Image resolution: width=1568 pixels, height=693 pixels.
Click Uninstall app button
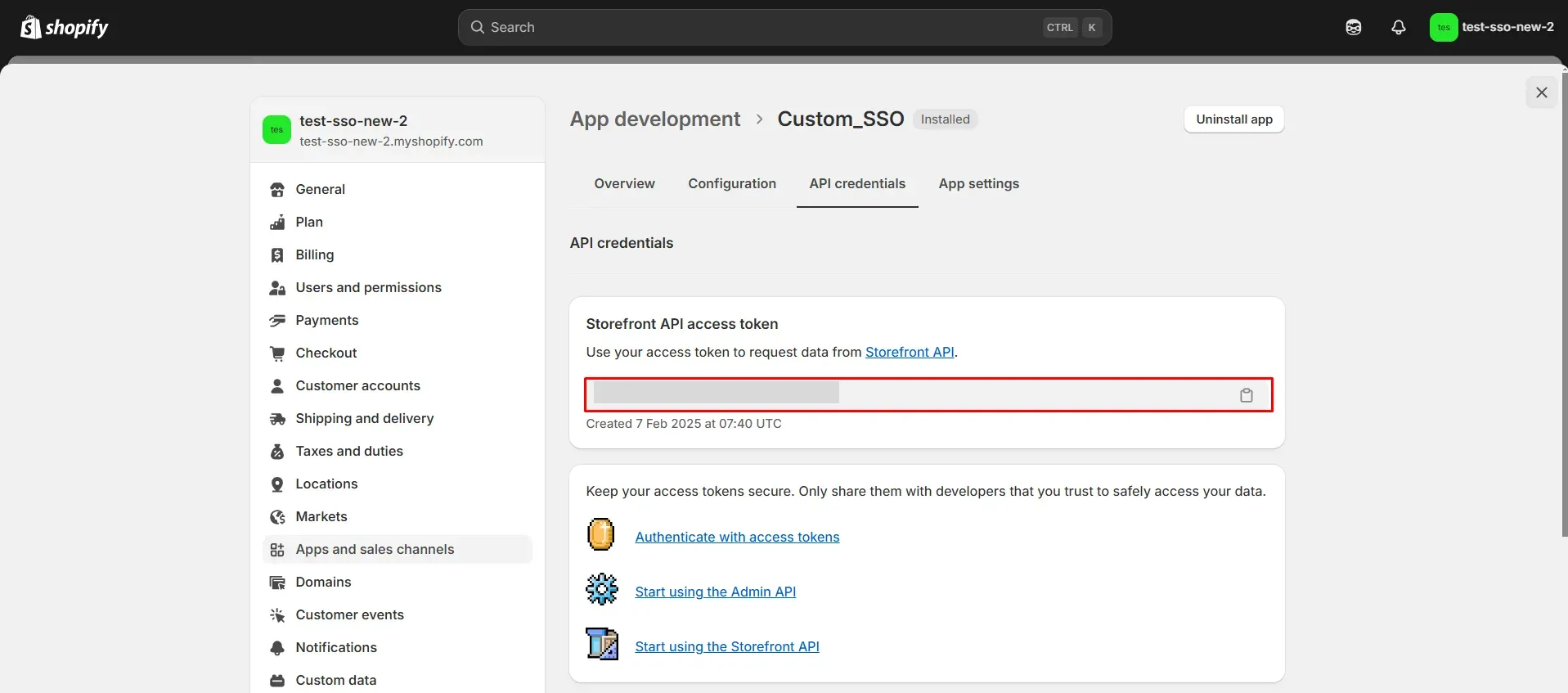1234,119
